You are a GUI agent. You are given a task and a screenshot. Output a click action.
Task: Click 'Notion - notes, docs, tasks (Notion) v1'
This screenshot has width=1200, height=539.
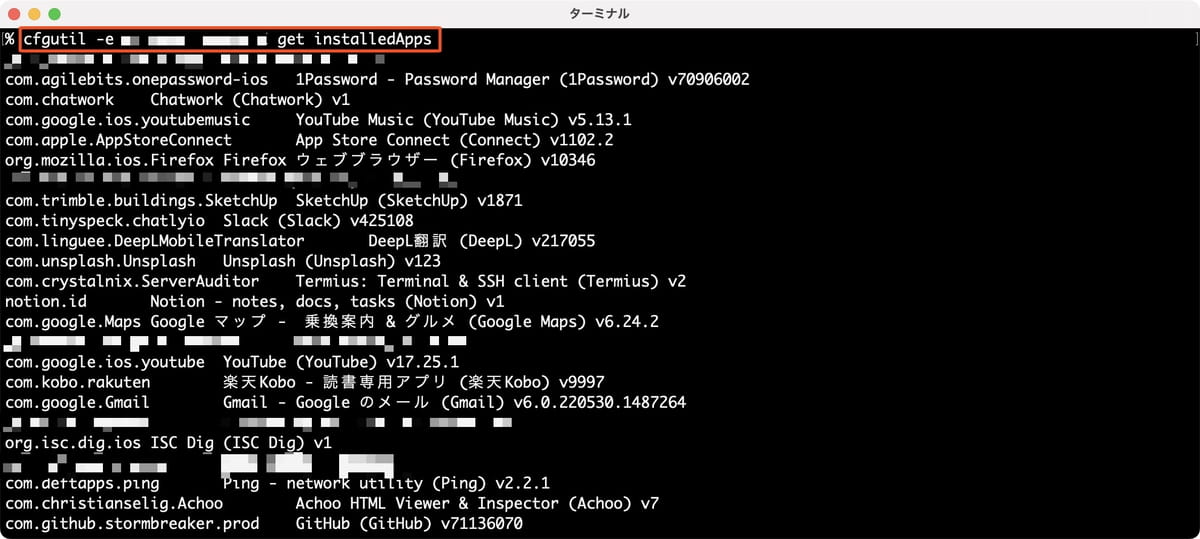coord(327,301)
